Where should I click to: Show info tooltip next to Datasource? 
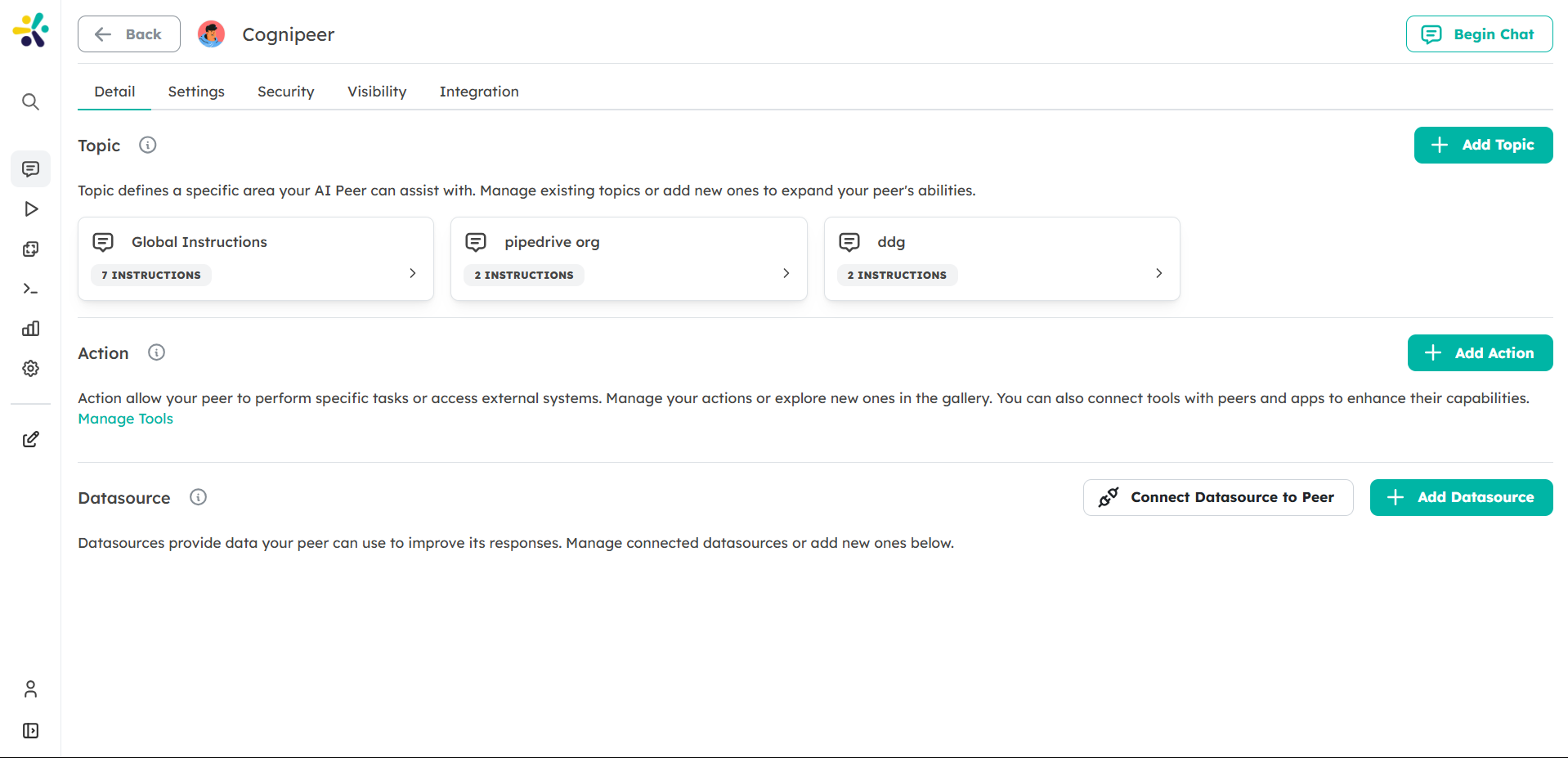point(198,497)
